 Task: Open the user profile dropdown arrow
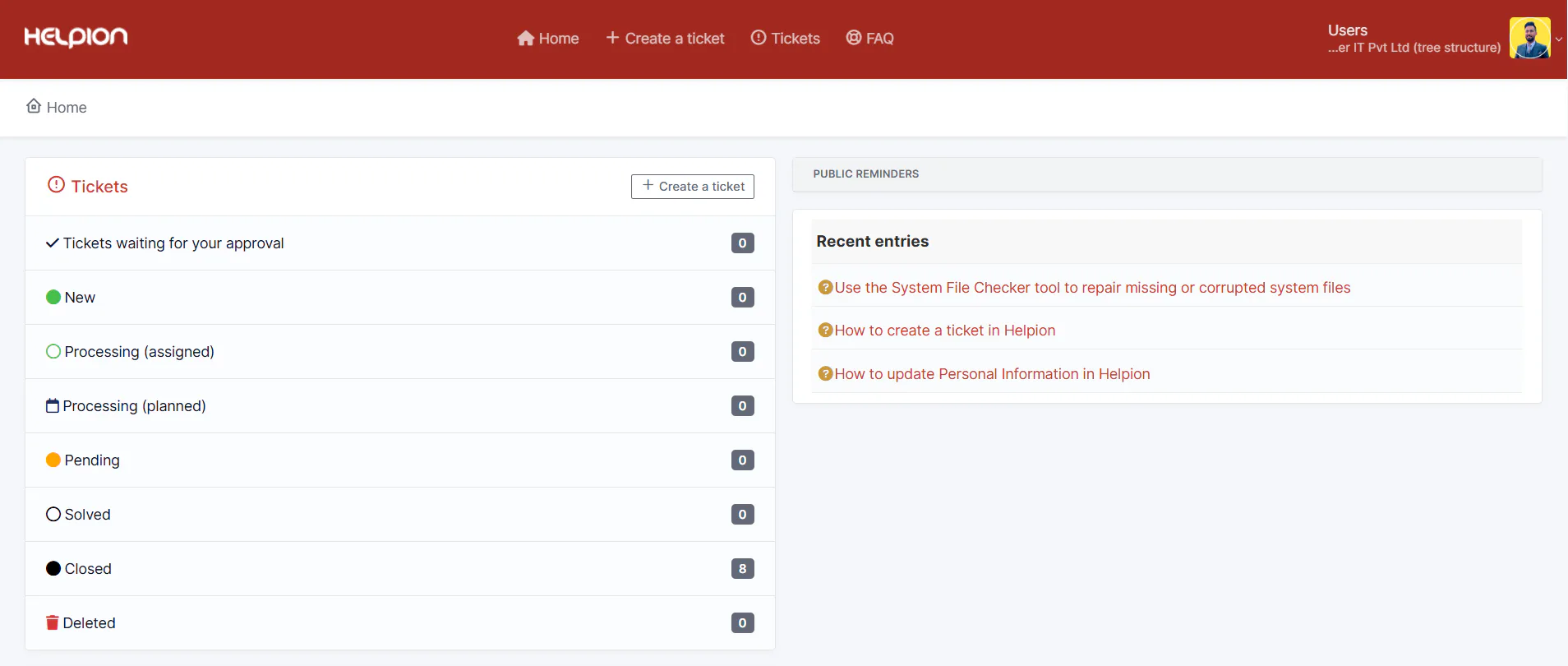pos(1558,39)
